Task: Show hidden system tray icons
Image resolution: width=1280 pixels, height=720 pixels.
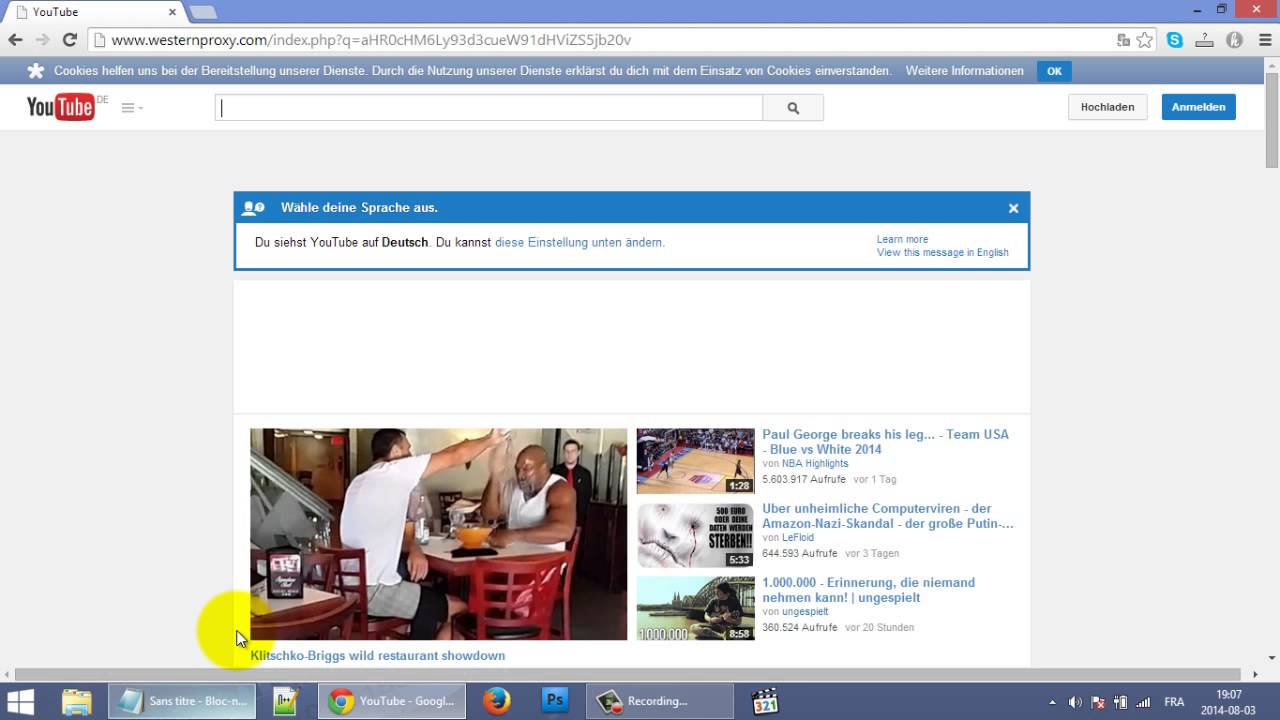Action: [x=1052, y=702]
